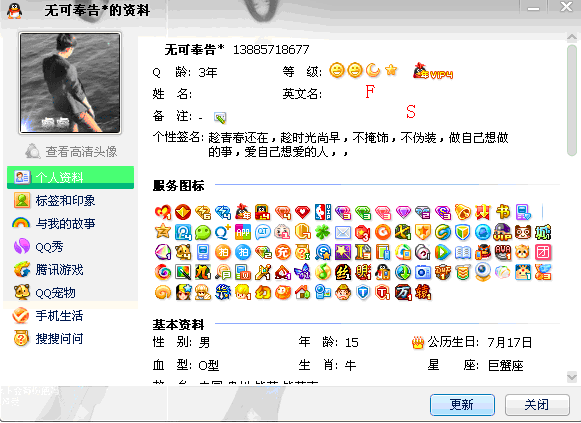
Task: Click the green chat bubble service icon
Action: pyautogui.click(x=203, y=232)
